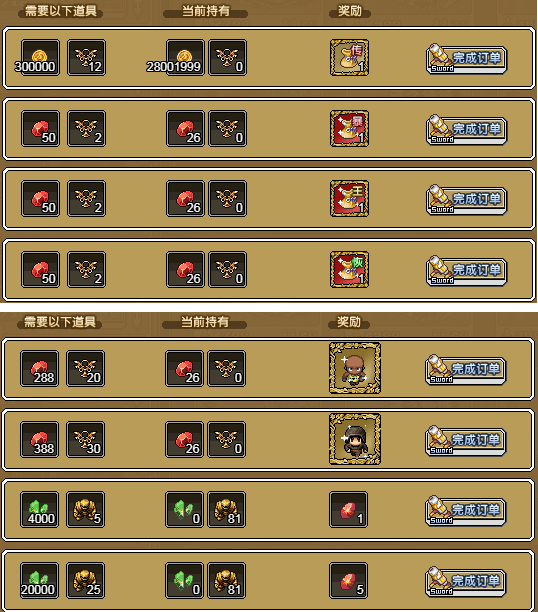Click the 王 red reward bag icon
538x612 pixels.
pyautogui.click(x=349, y=198)
